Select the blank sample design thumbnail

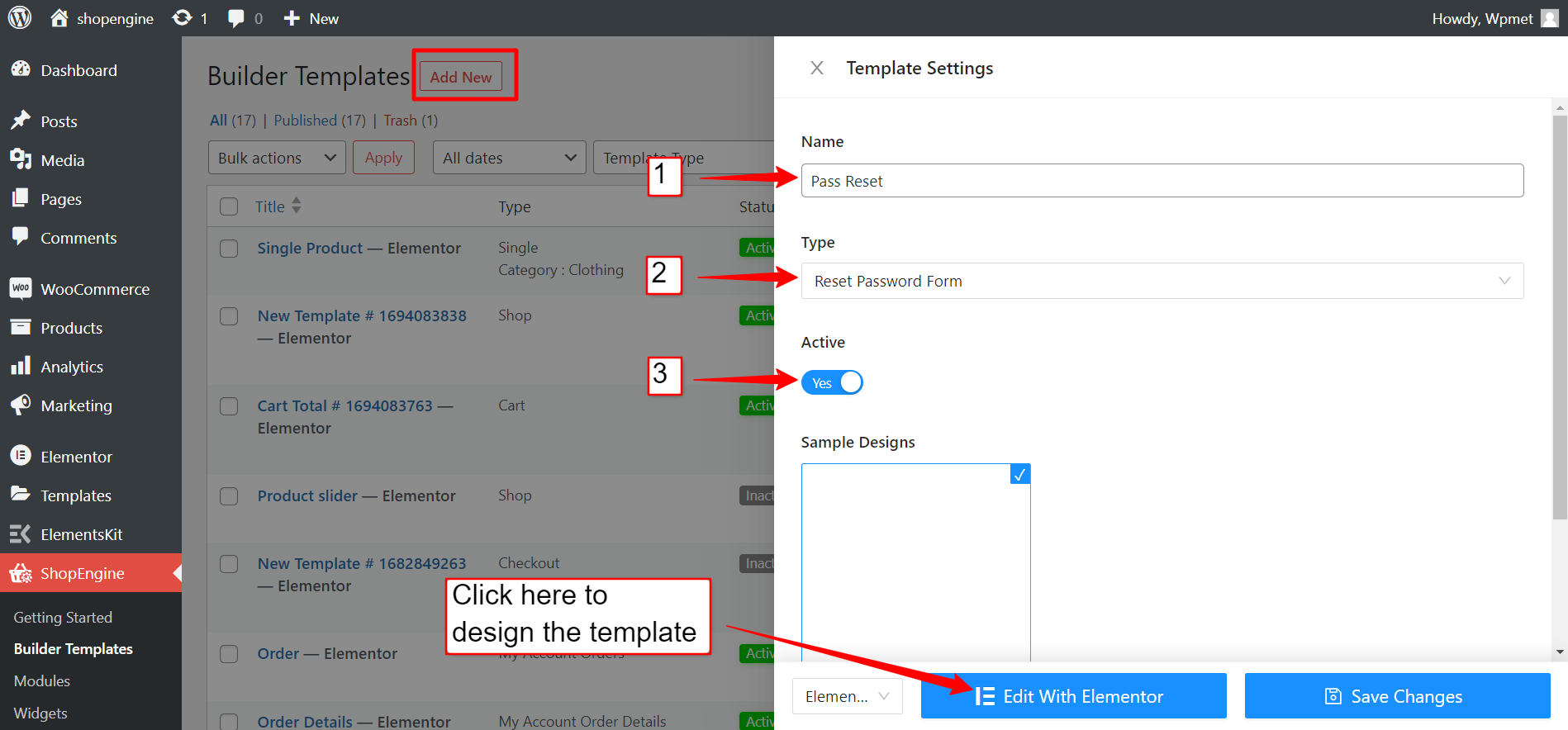[x=915, y=562]
